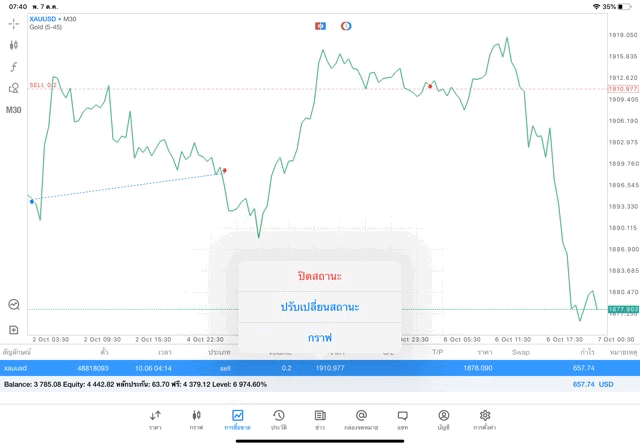Viewport: 640px width, 447px height.
Task: Open the การตั้งค่า settings tab
Action: click(485, 418)
